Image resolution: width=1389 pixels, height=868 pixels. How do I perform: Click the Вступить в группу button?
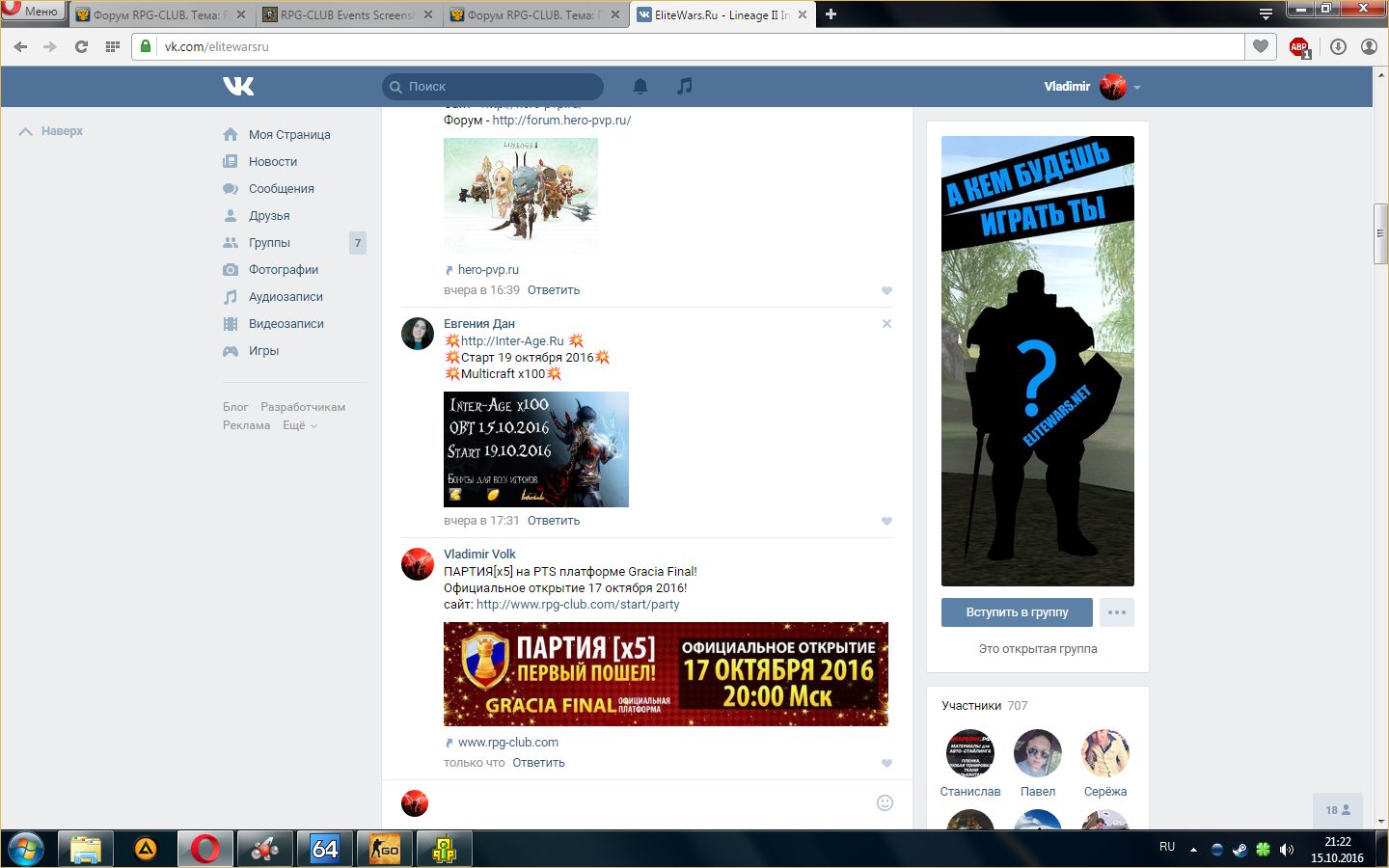point(1018,612)
